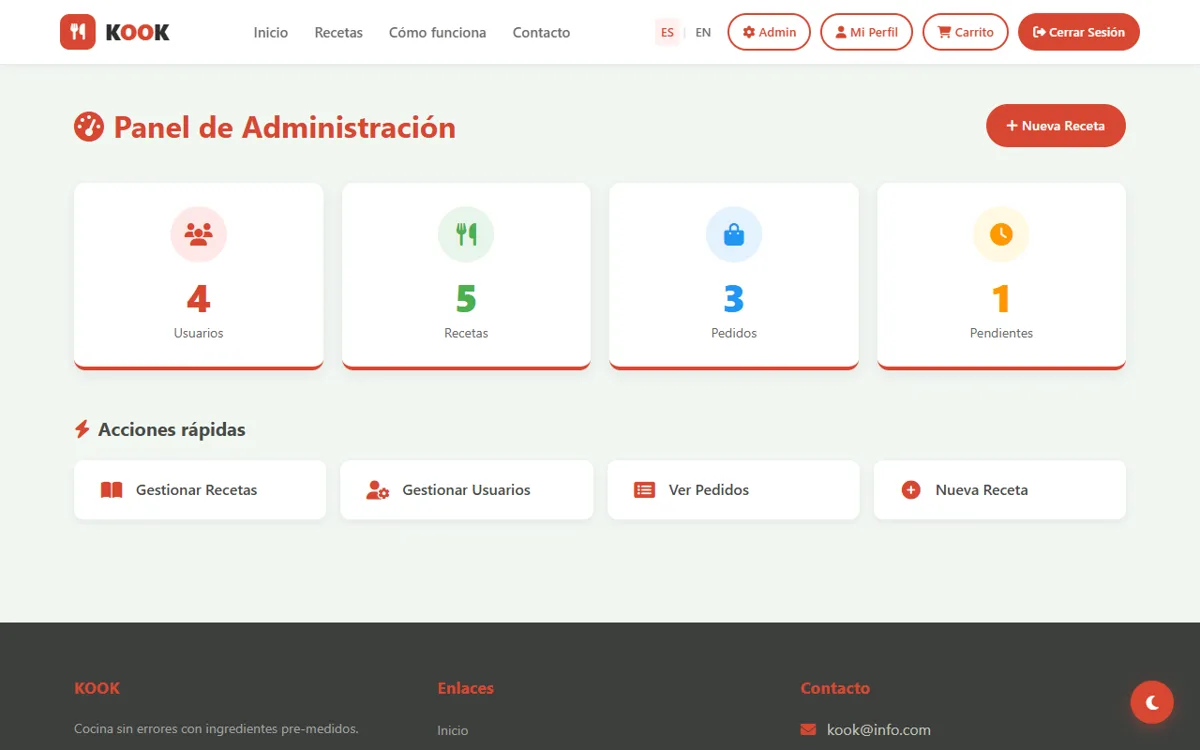Switch language to ES
The height and width of the screenshot is (750, 1200).
(667, 32)
